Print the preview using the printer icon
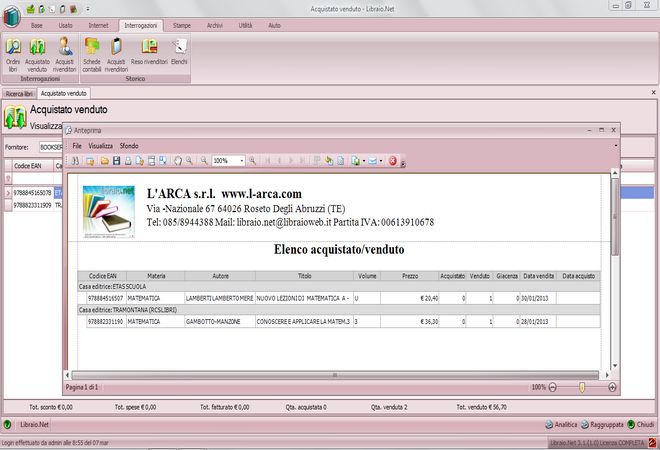 click(x=128, y=161)
